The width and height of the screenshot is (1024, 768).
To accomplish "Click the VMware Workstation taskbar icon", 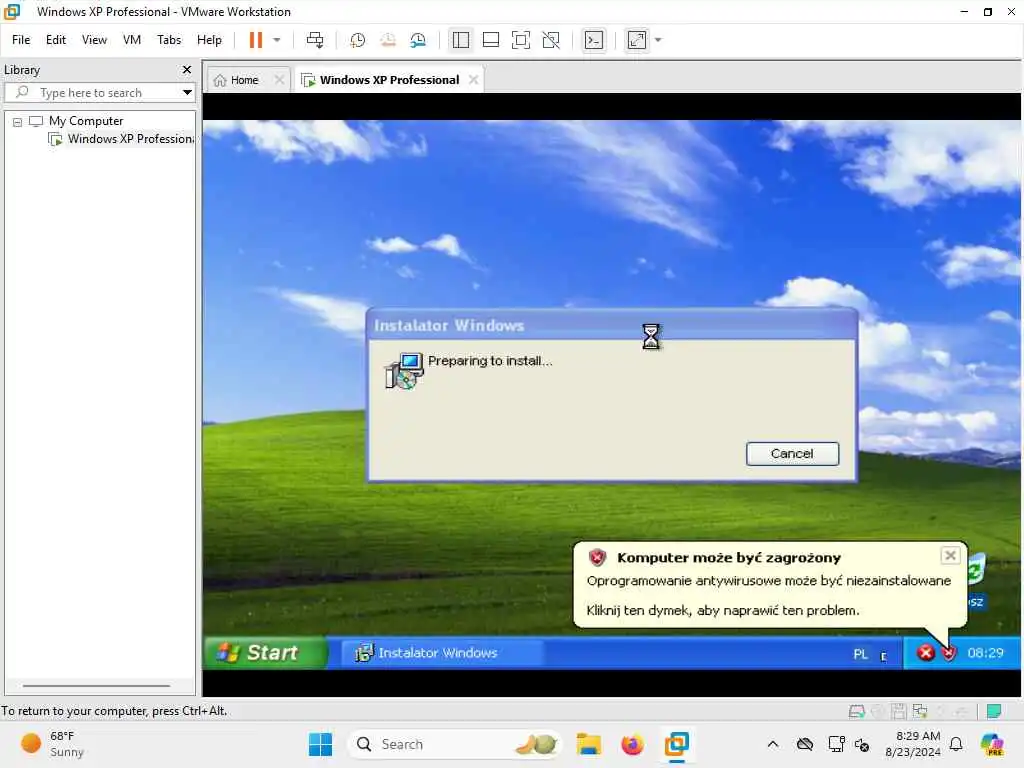I will click(677, 744).
